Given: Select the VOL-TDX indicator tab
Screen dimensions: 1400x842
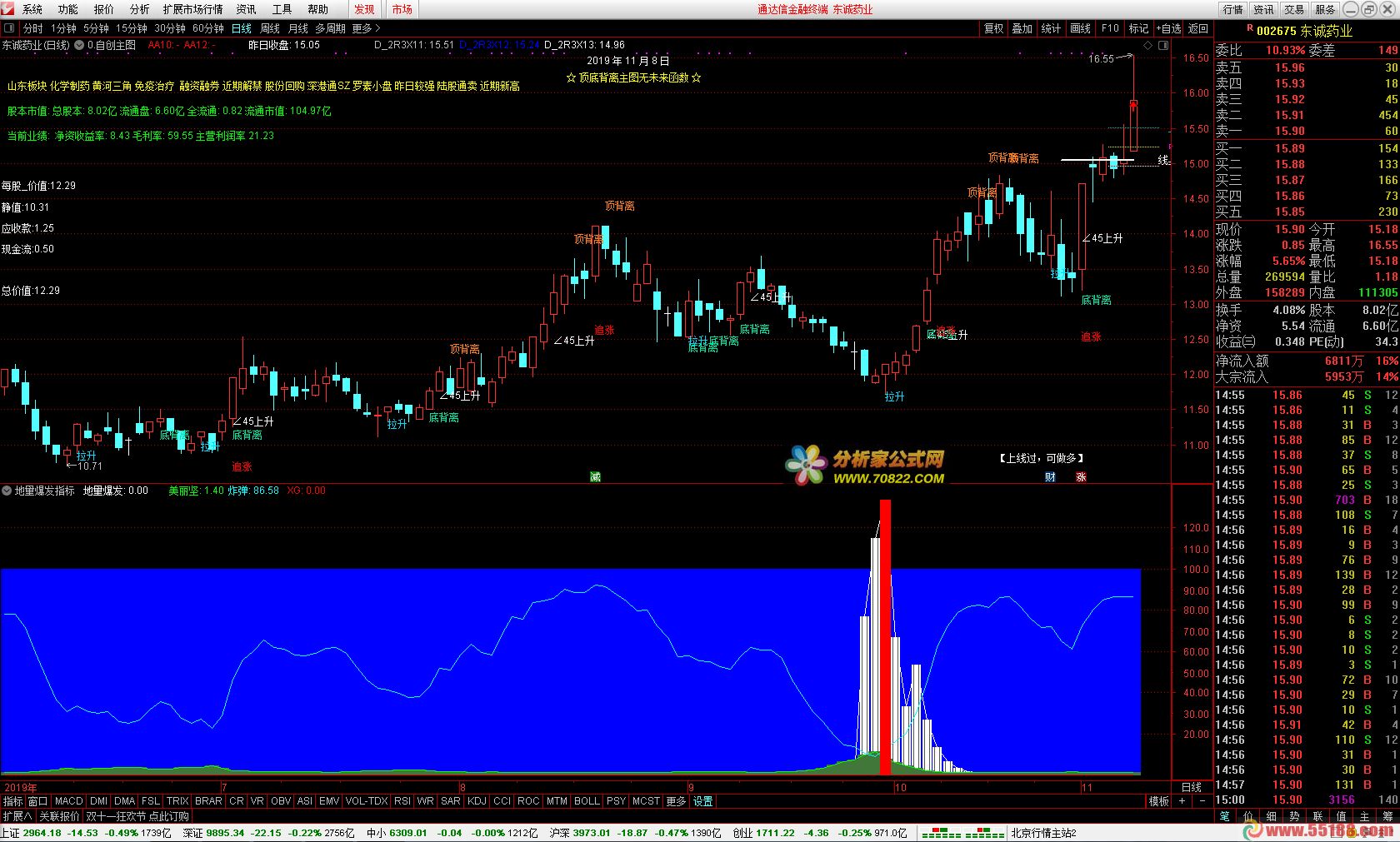Looking at the screenshot, I should (367, 801).
